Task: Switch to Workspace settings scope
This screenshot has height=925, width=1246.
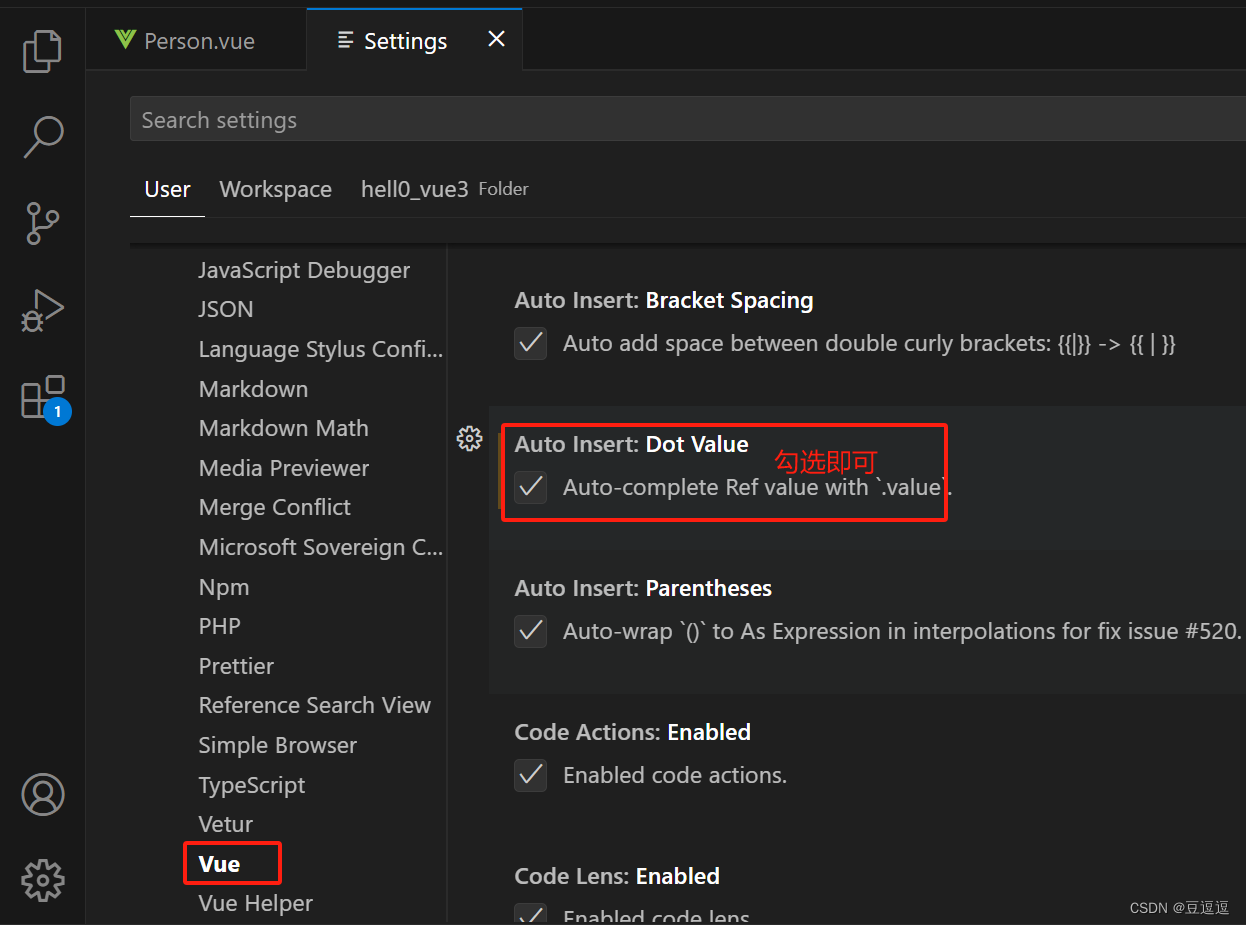Action: [x=275, y=189]
